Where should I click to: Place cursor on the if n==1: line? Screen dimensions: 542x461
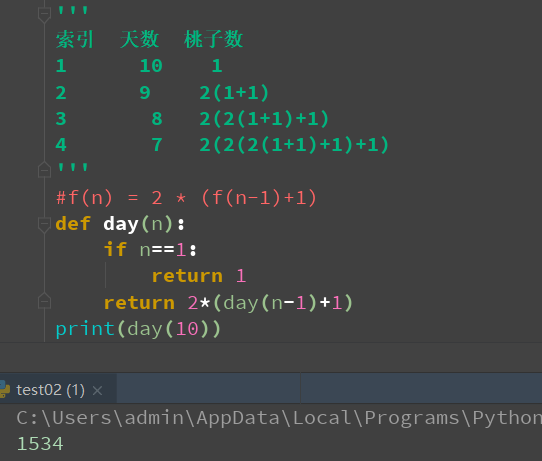pyautogui.click(x=150, y=250)
